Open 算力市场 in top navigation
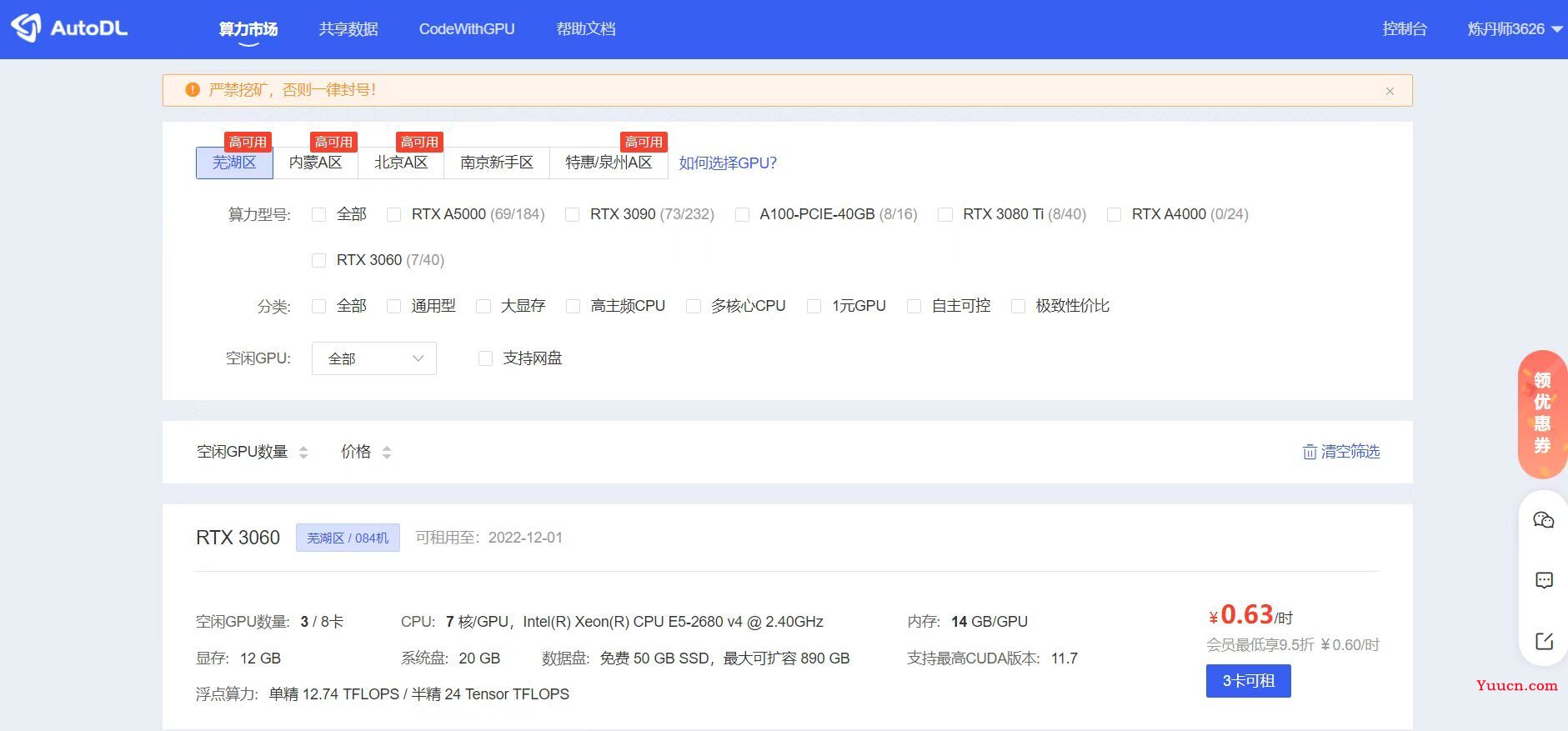1568x731 pixels. point(248,29)
